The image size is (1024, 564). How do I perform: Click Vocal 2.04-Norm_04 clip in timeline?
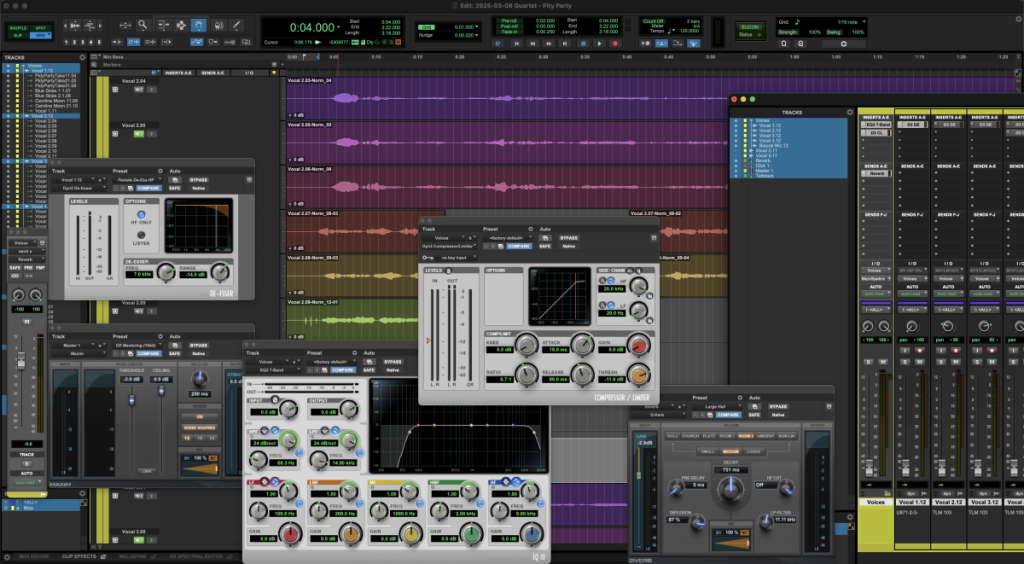tap(506, 98)
